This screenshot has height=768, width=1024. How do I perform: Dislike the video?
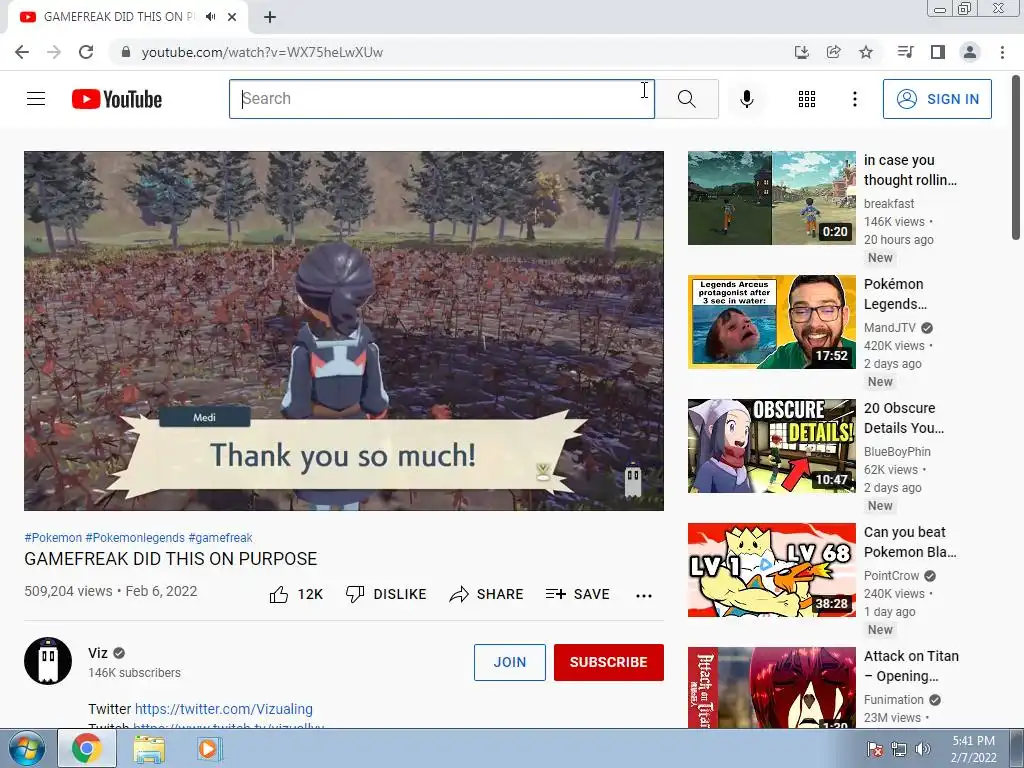tap(386, 594)
